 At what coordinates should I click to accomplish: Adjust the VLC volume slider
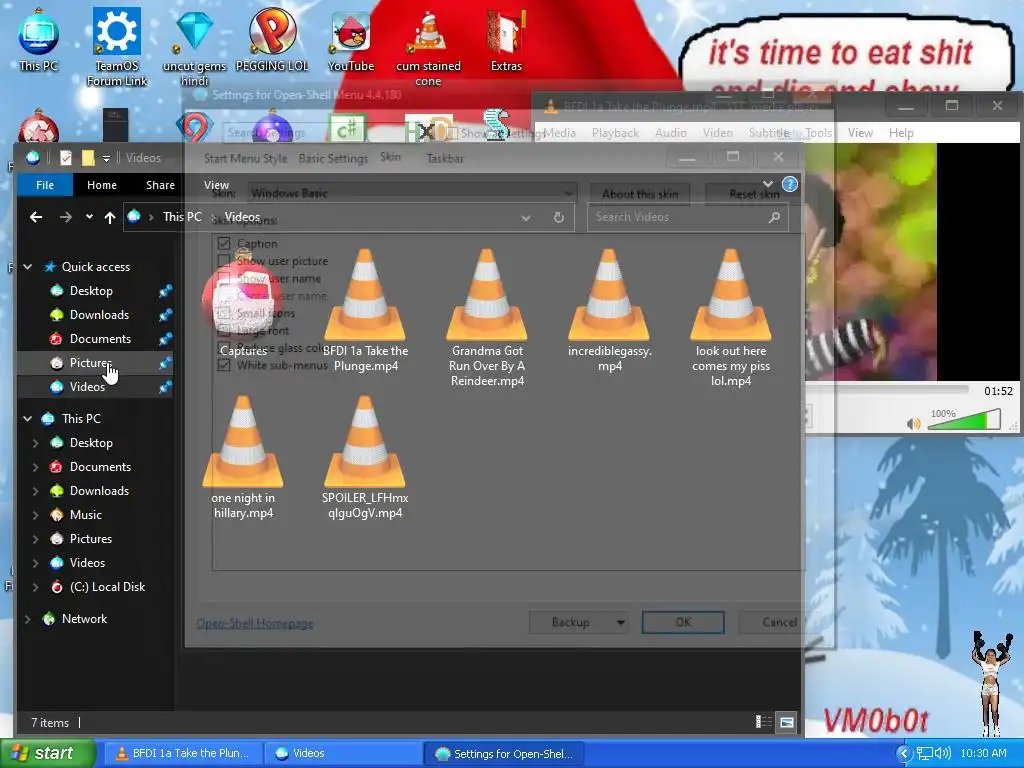[964, 420]
